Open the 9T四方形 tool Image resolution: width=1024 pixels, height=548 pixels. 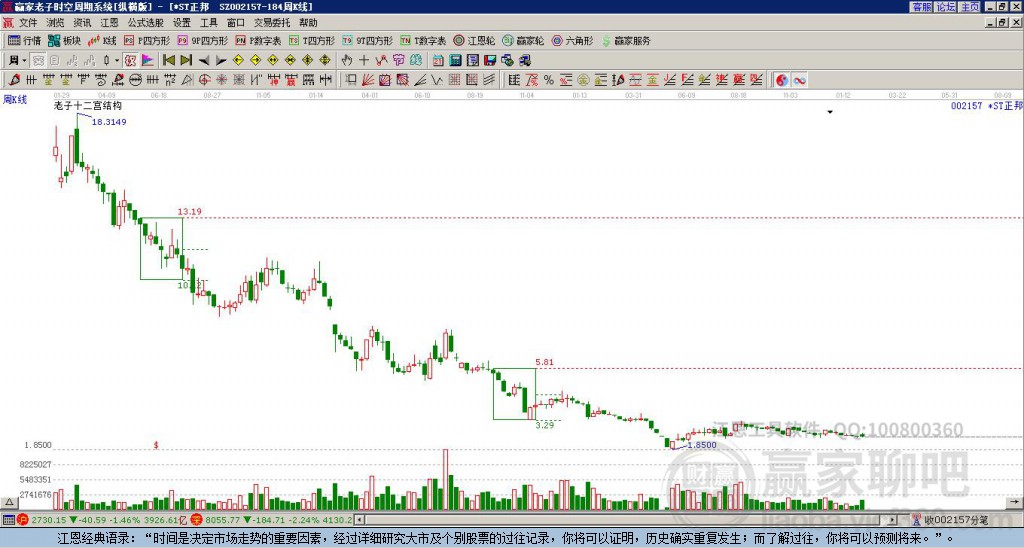coord(367,40)
